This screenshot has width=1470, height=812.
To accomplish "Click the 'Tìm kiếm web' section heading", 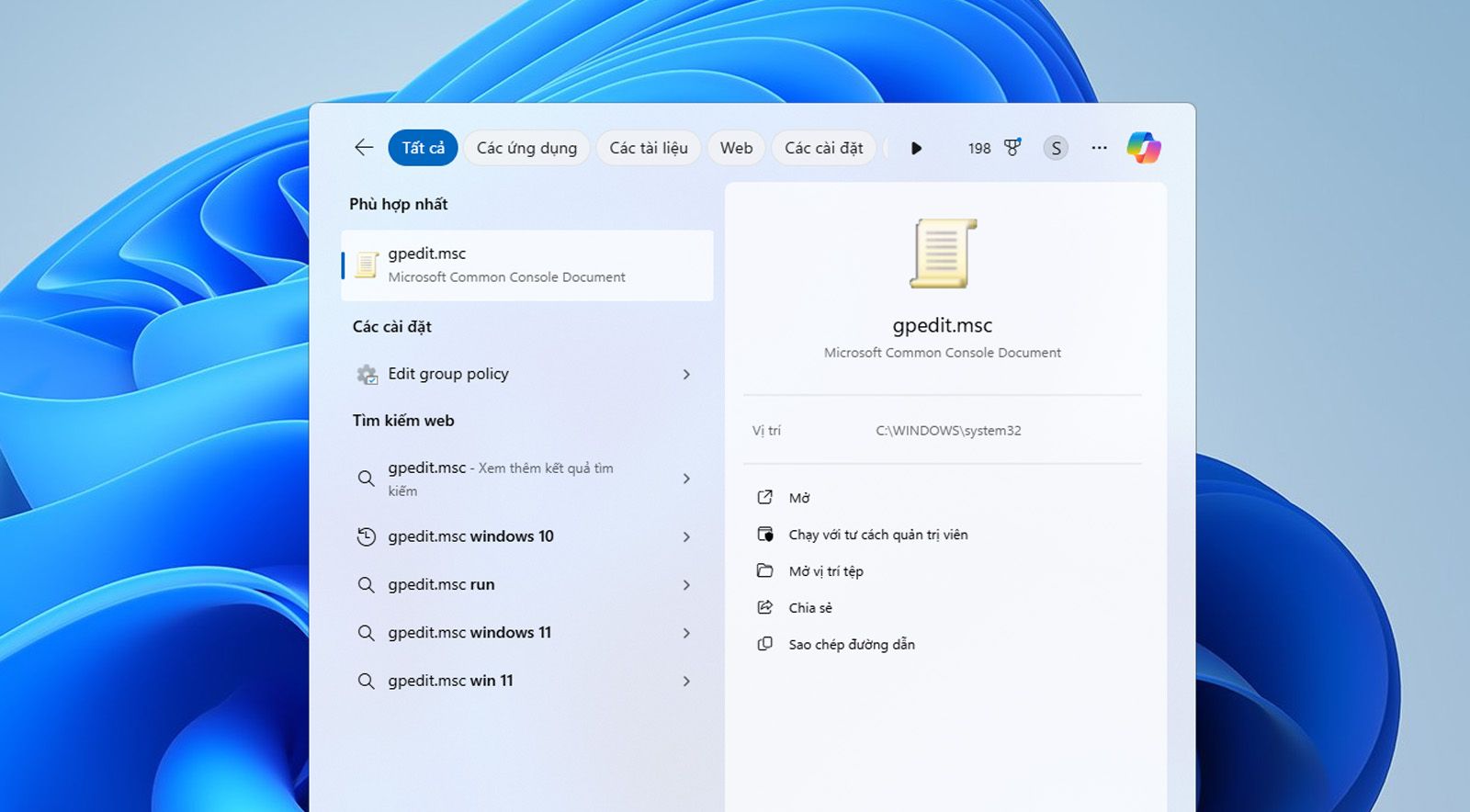I will click(x=403, y=421).
